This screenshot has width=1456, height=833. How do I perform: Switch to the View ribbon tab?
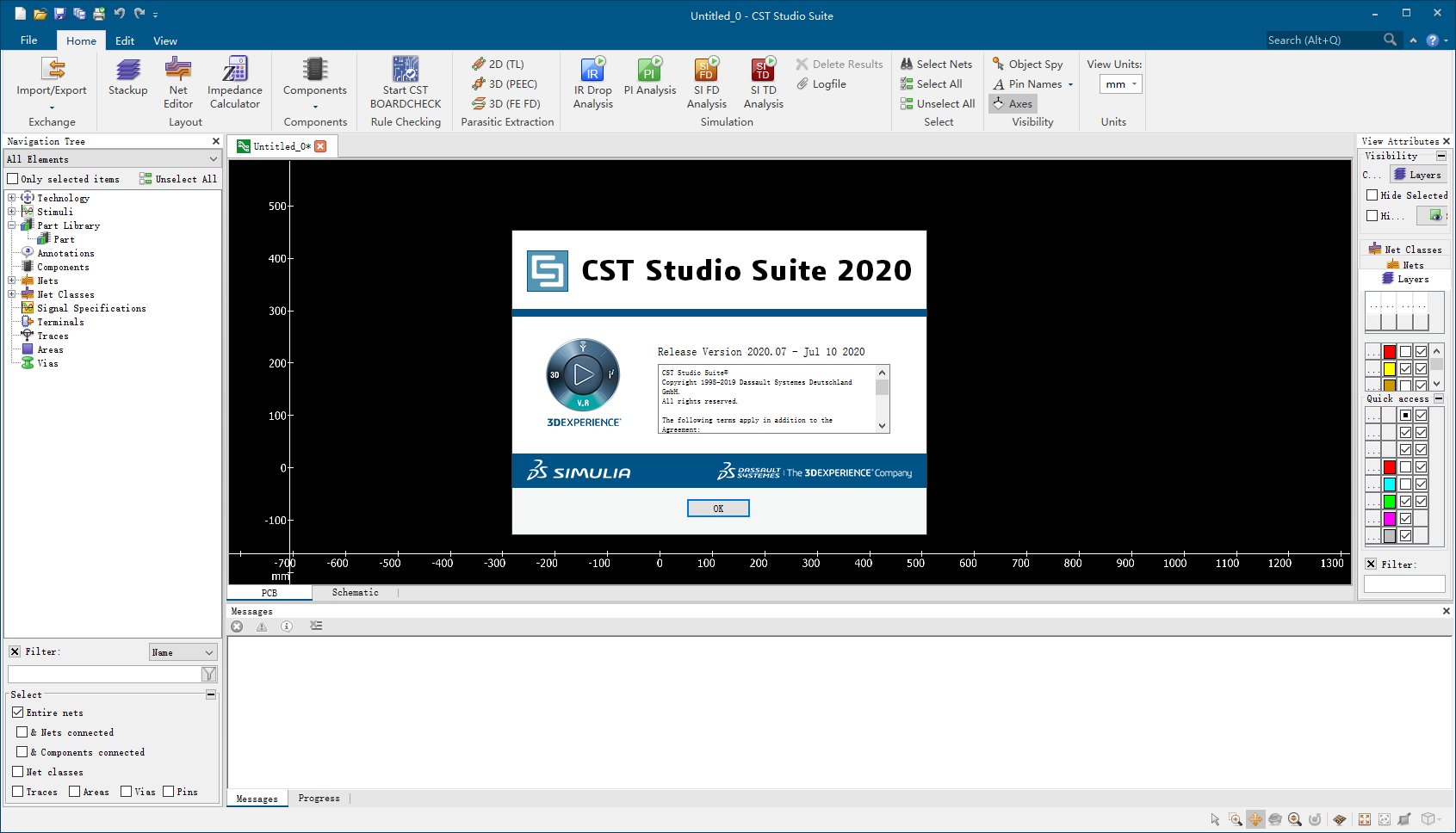[165, 40]
